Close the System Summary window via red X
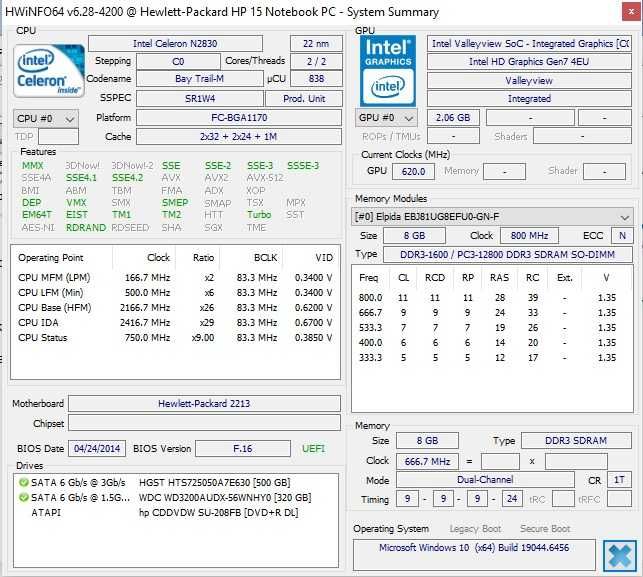Viewport: 643px width, 577px height. pos(632,12)
